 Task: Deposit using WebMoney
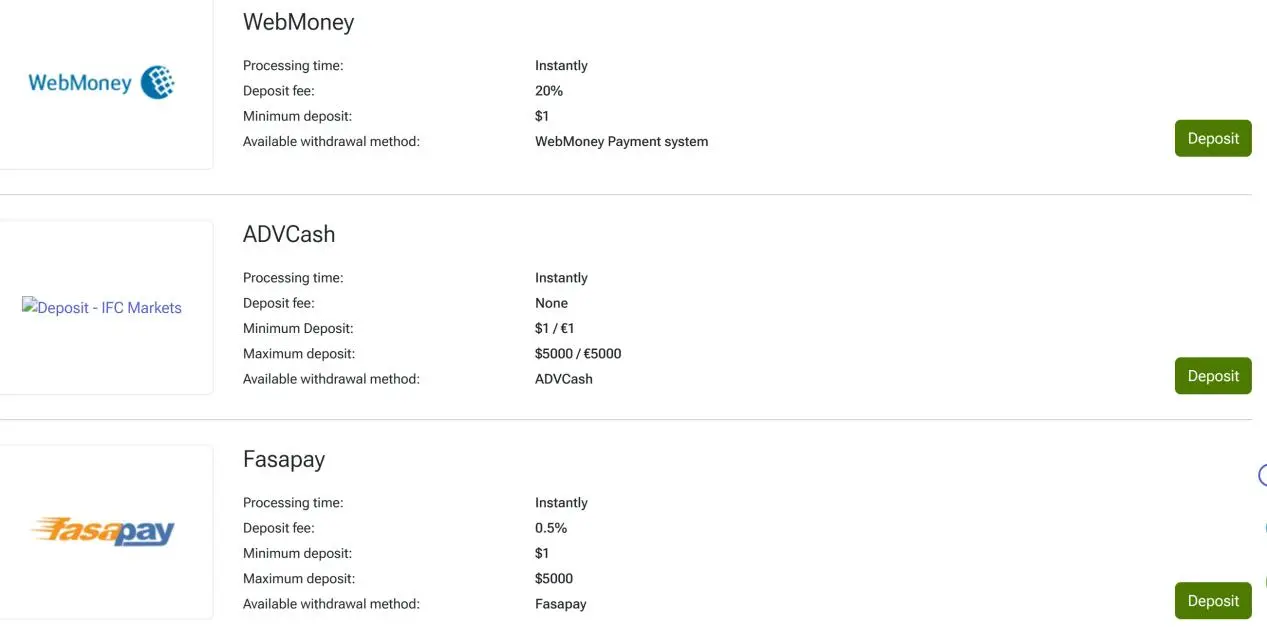coord(1213,138)
